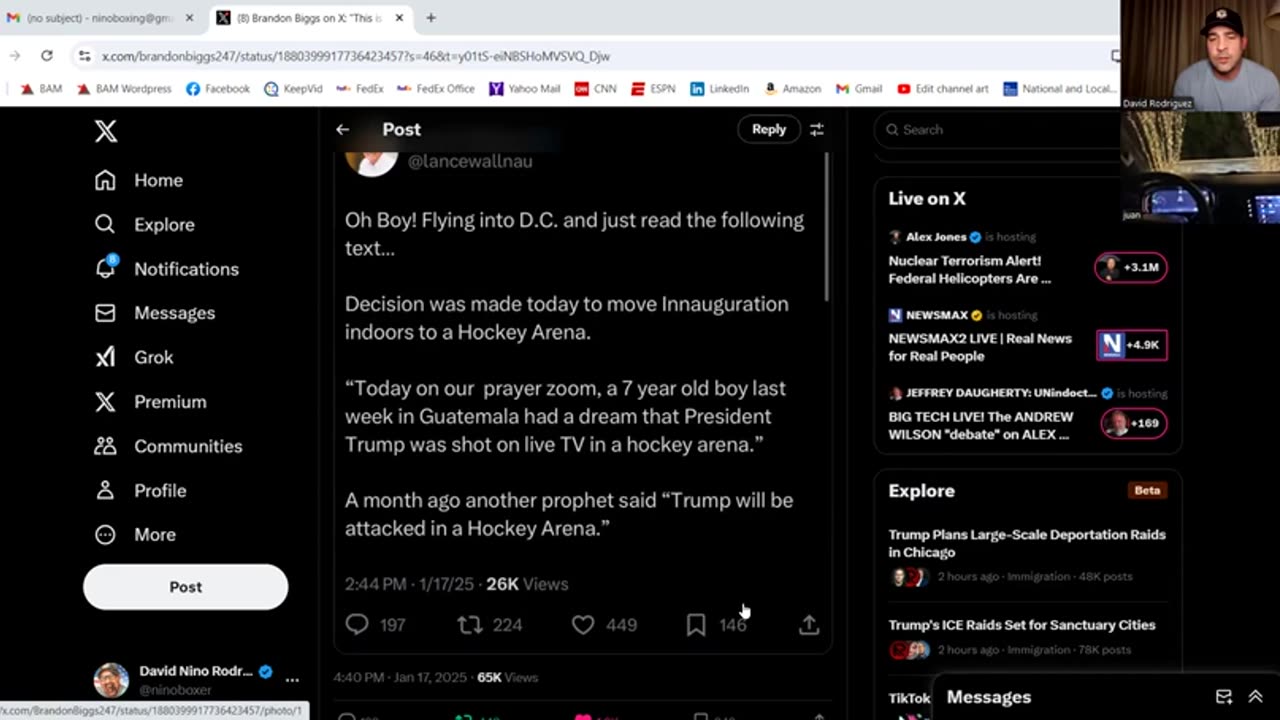Open reply filter settings icon

[817, 129]
